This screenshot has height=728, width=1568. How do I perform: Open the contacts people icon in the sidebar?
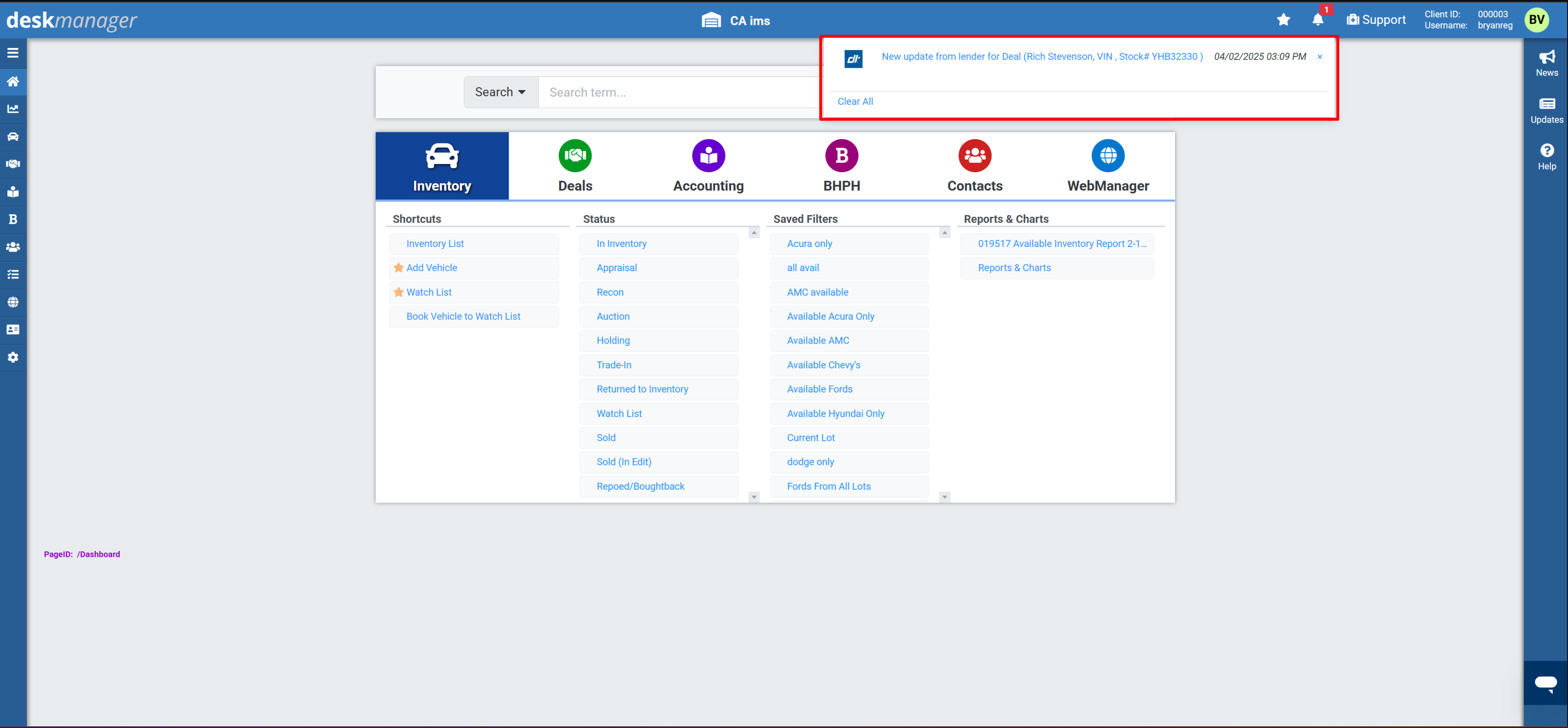[13, 247]
